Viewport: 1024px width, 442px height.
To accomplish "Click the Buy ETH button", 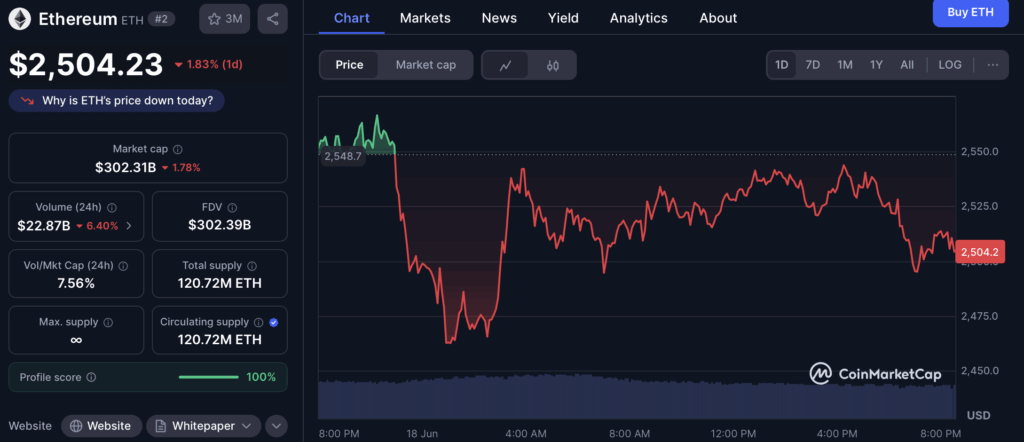I will point(970,11).
